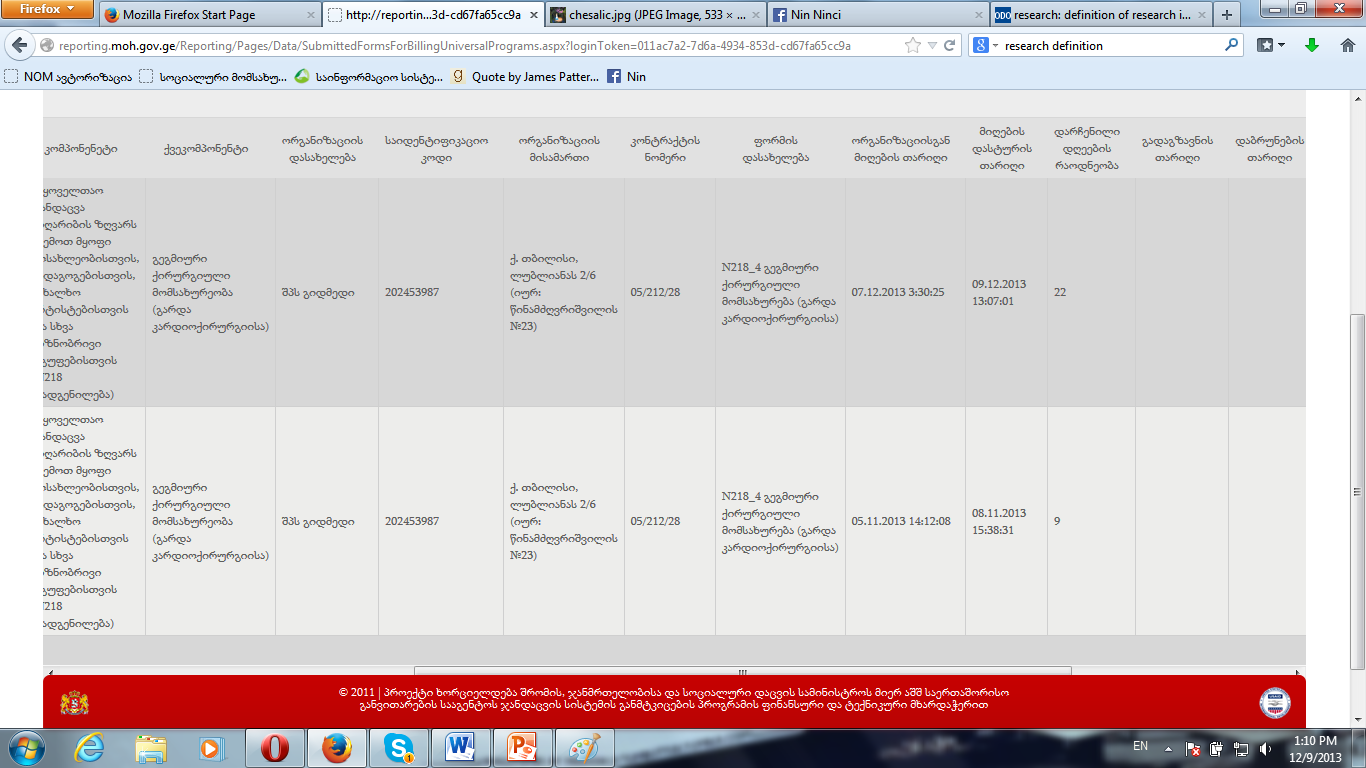Show URL history dropdown arrow in address bar
1366x768 pixels.
tap(933, 46)
